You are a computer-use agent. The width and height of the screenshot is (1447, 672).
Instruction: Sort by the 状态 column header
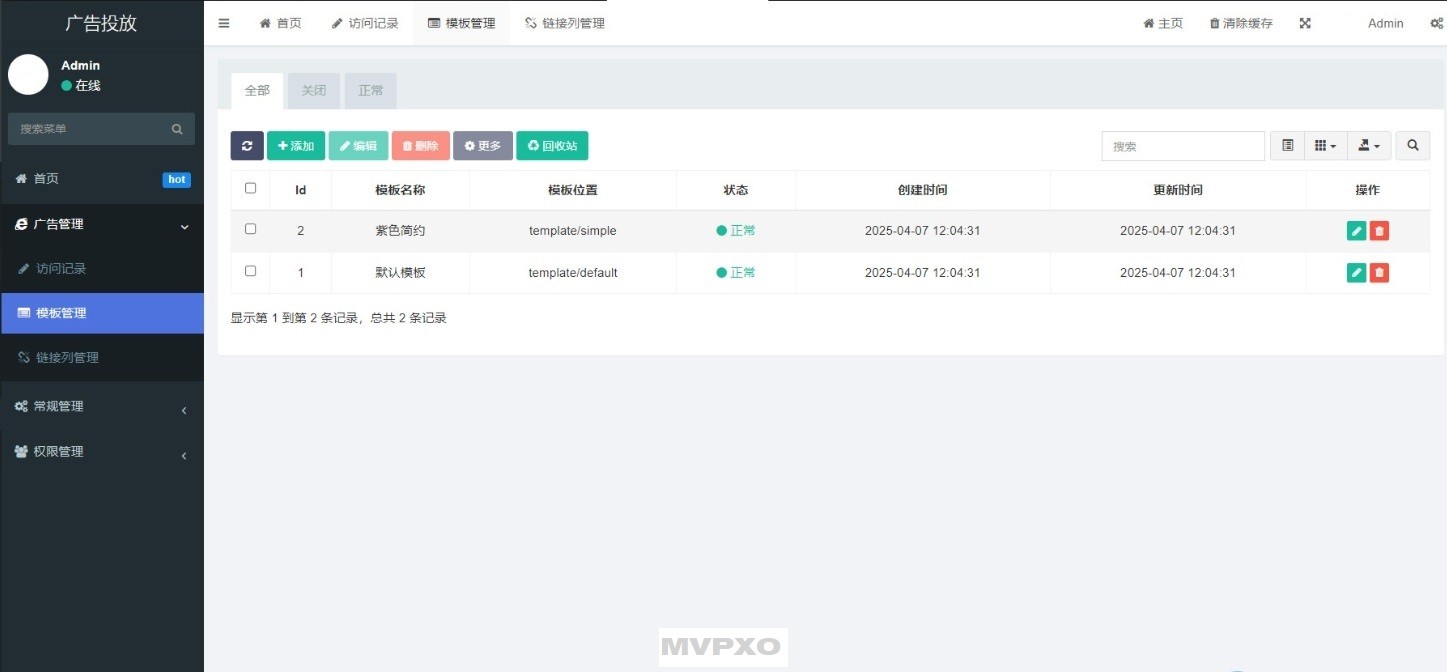click(736, 190)
